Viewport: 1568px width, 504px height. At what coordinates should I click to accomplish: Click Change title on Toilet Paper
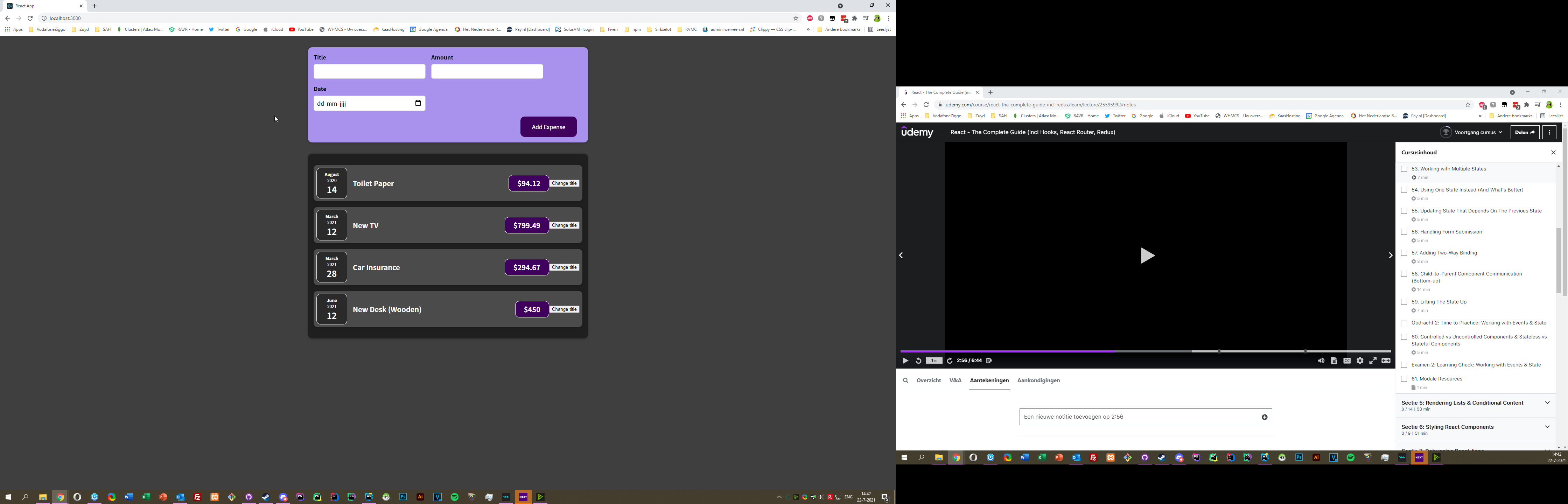tap(564, 183)
